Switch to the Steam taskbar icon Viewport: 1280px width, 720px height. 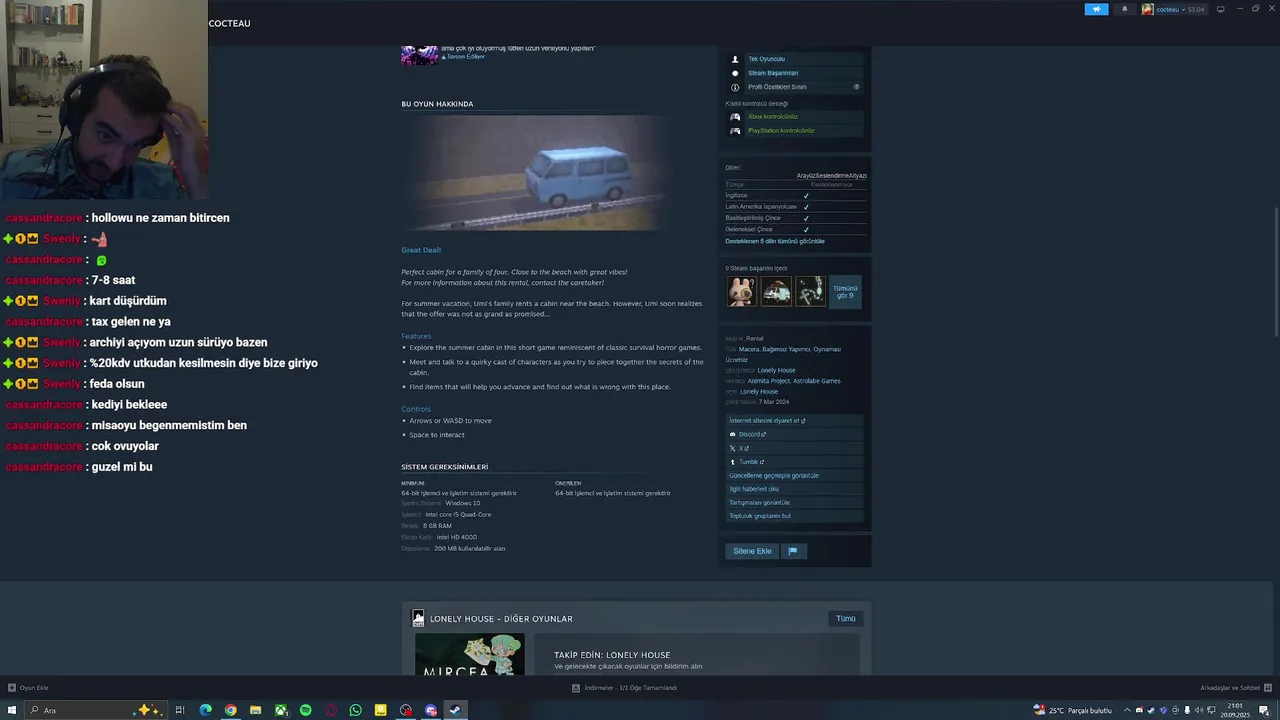pyautogui.click(x=455, y=710)
